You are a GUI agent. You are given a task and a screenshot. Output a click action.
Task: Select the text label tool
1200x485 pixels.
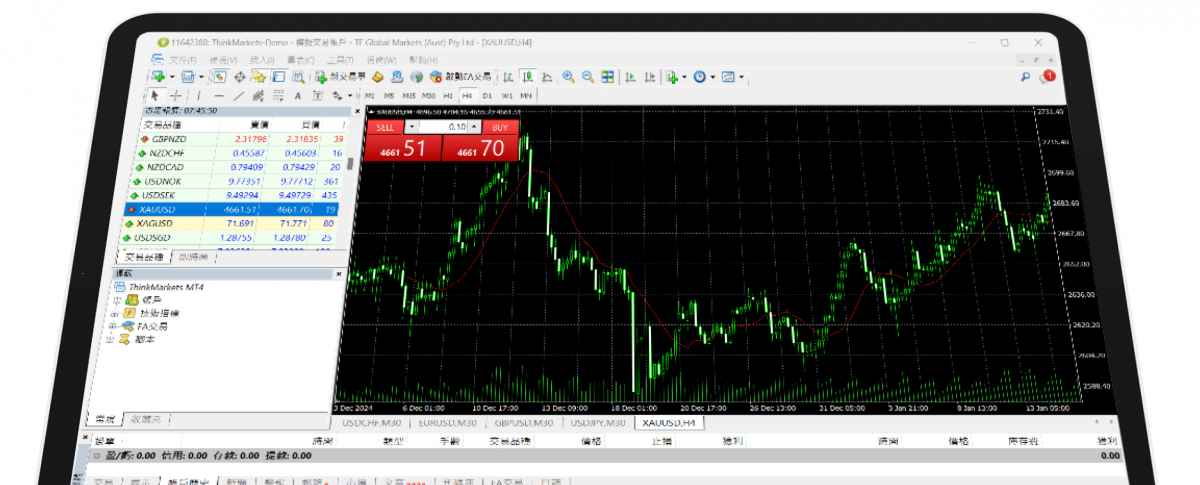297,96
